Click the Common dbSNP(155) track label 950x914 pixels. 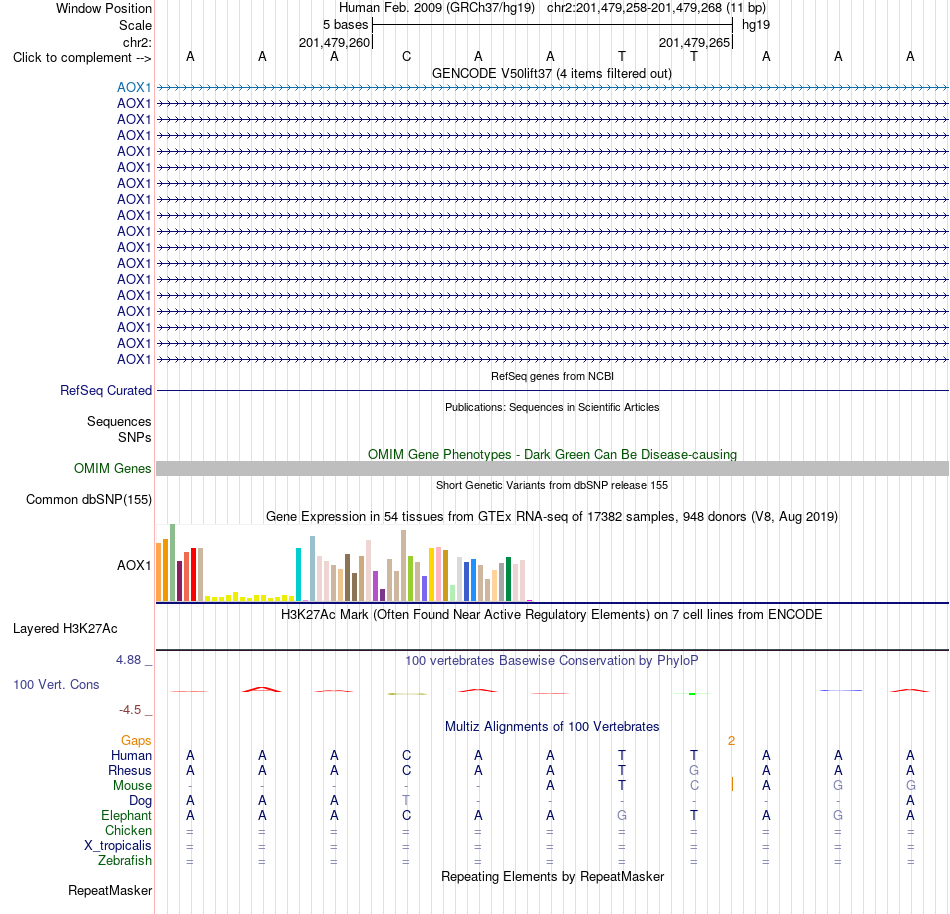(x=88, y=500)
